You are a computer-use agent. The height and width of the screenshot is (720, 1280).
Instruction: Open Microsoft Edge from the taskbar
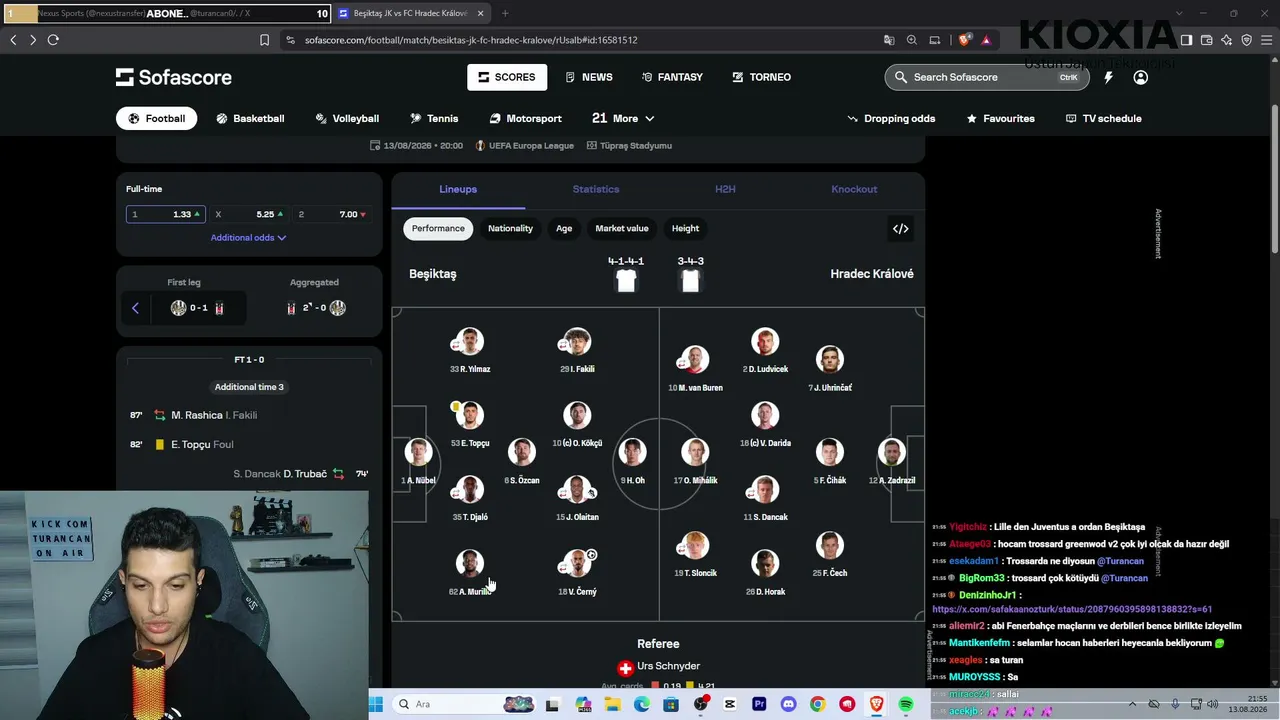[x=642, y=704]
